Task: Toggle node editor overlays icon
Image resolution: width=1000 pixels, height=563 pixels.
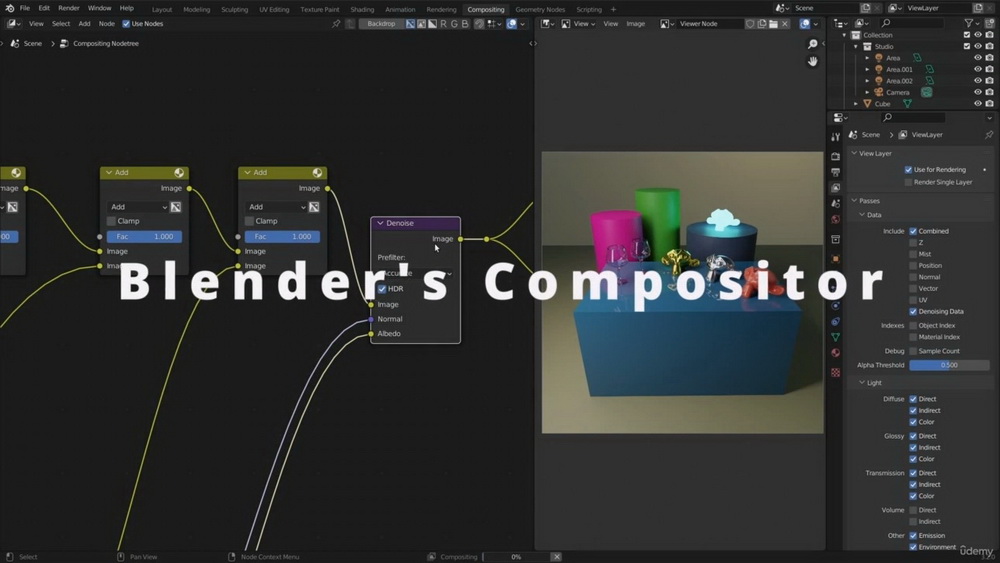Action: click(x=511, y=24)
